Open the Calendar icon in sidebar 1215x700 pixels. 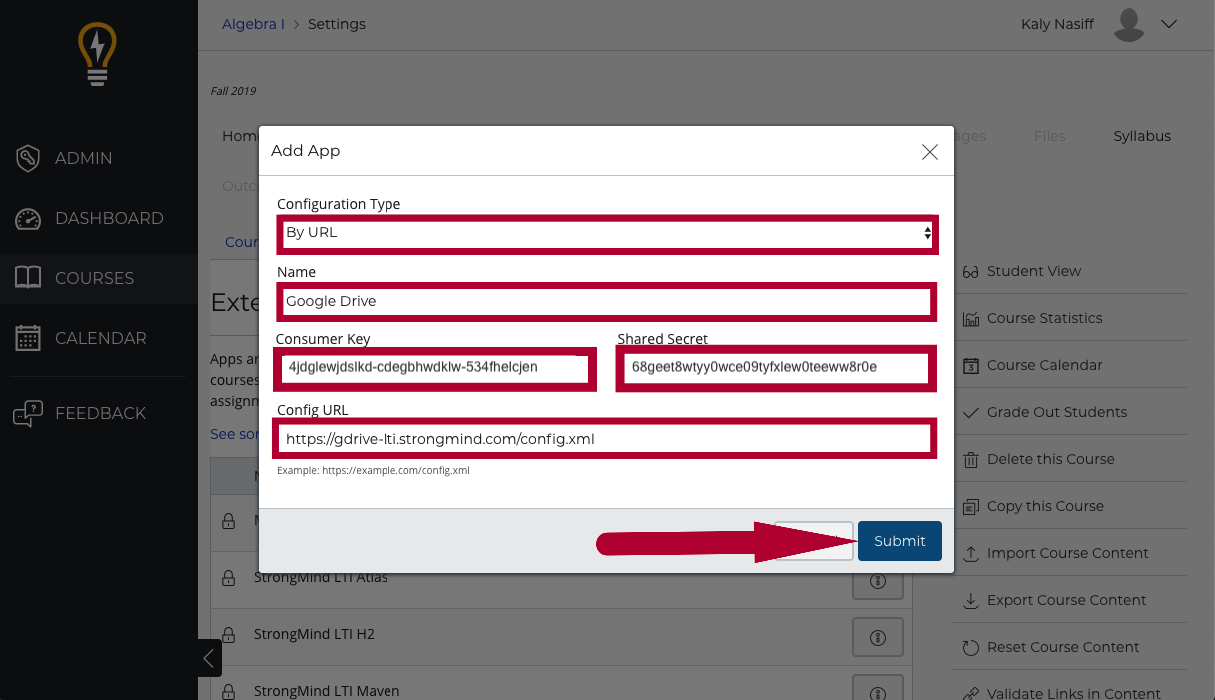(28, 338)
